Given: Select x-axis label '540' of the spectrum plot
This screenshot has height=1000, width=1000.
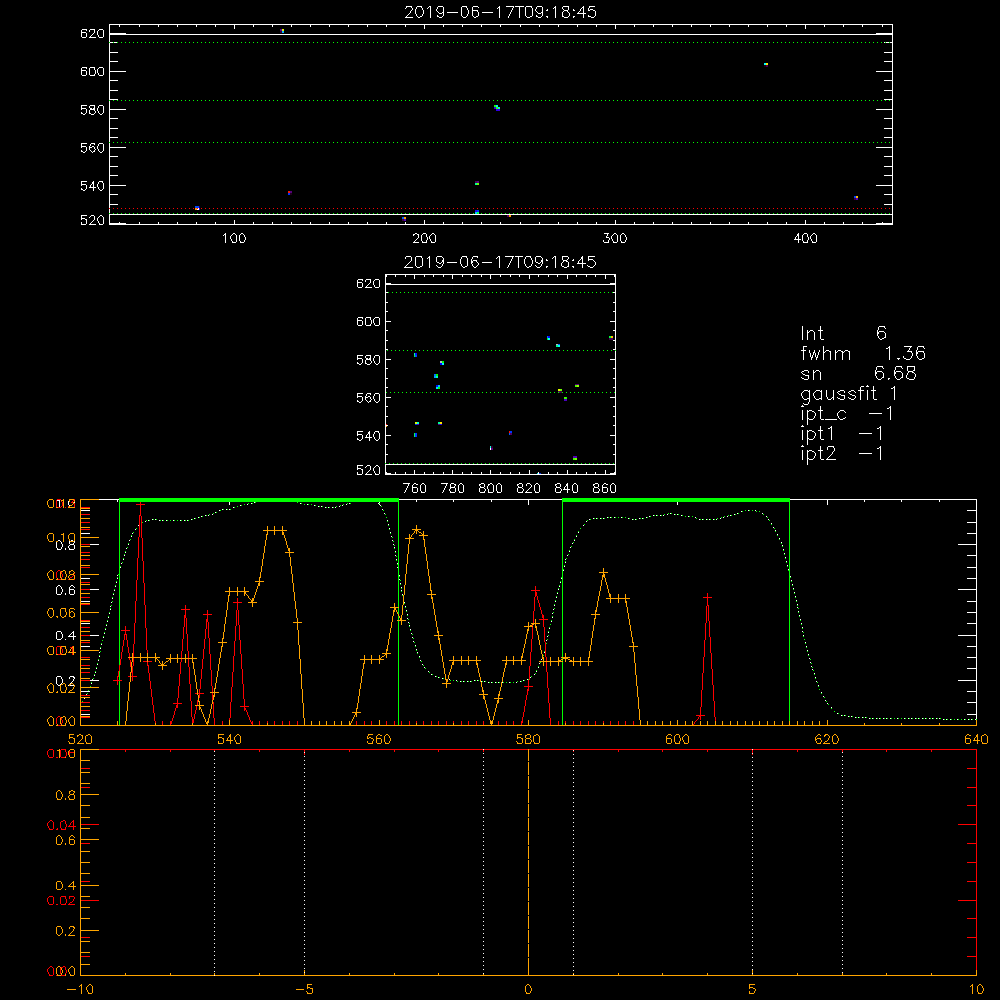Looking at the screenshot, I should tap(230, 739).
